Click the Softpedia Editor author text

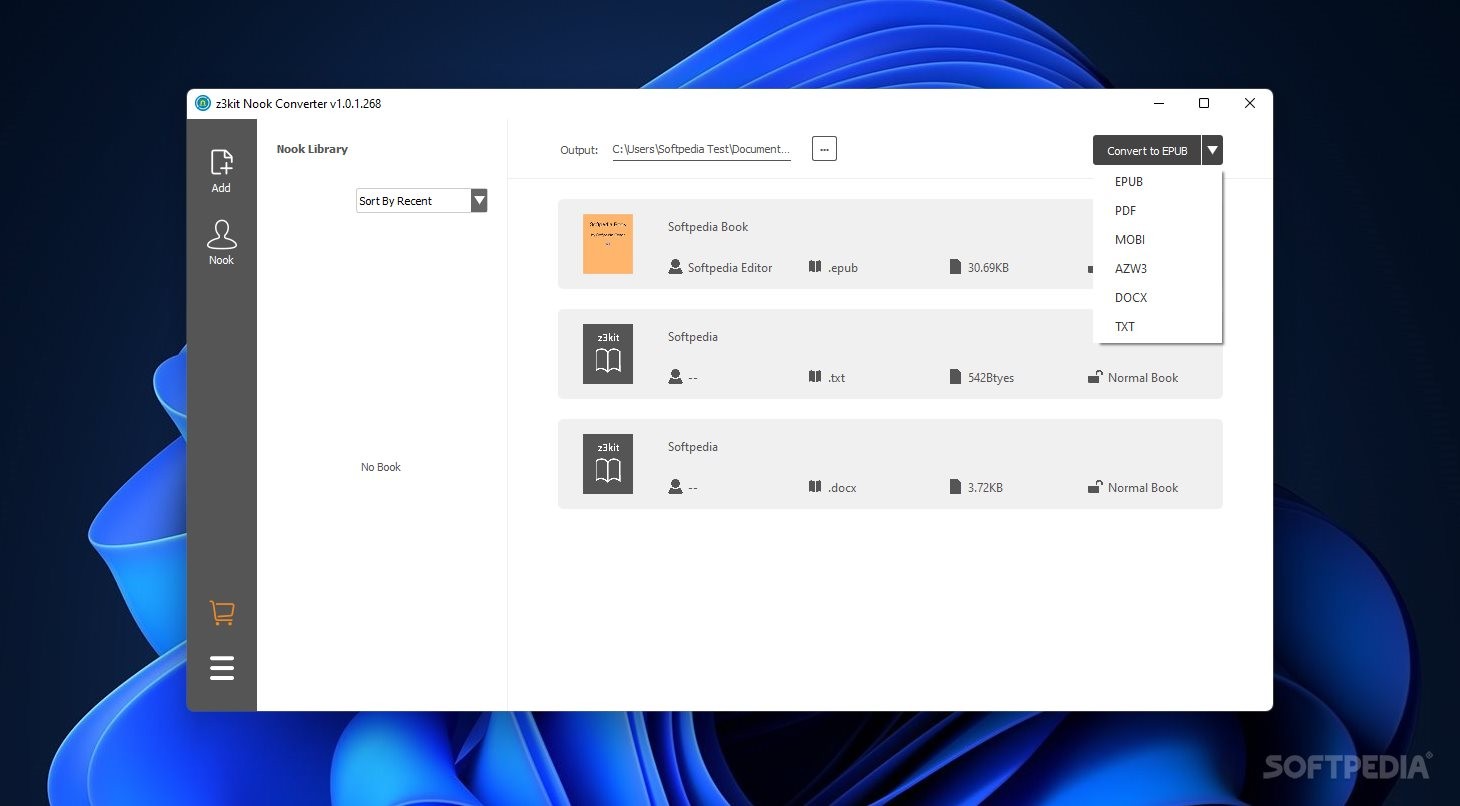(730, 268)
